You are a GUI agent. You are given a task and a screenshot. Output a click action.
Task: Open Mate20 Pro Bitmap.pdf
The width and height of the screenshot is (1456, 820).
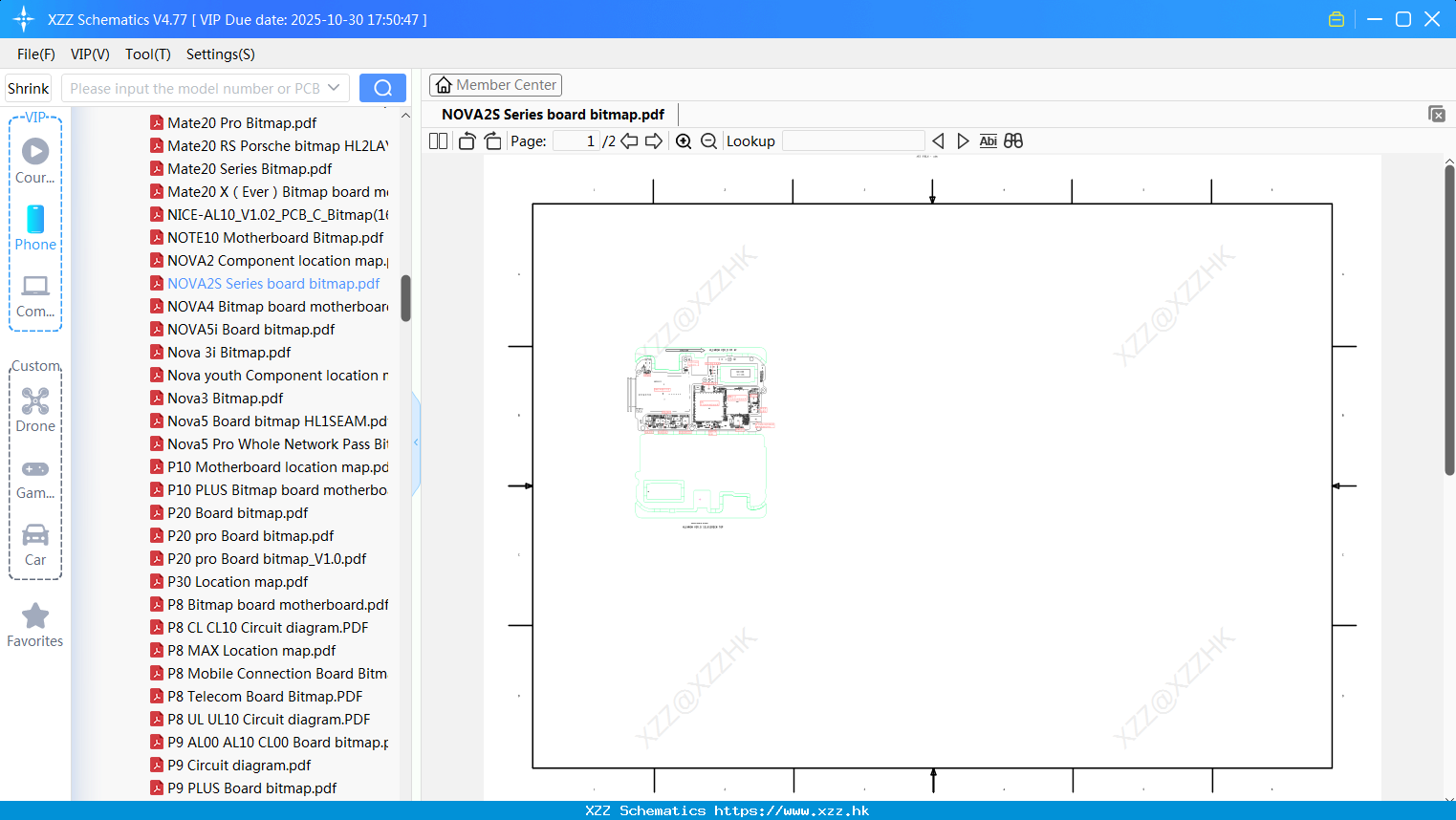242,122
